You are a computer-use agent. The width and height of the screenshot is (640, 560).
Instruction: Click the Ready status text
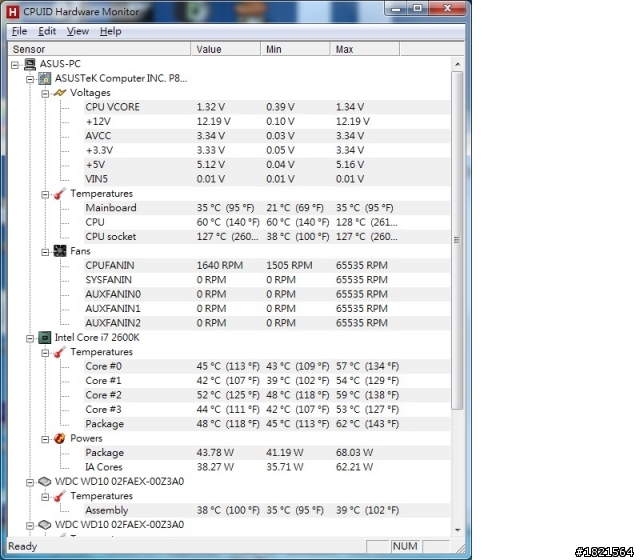(23, 546)
